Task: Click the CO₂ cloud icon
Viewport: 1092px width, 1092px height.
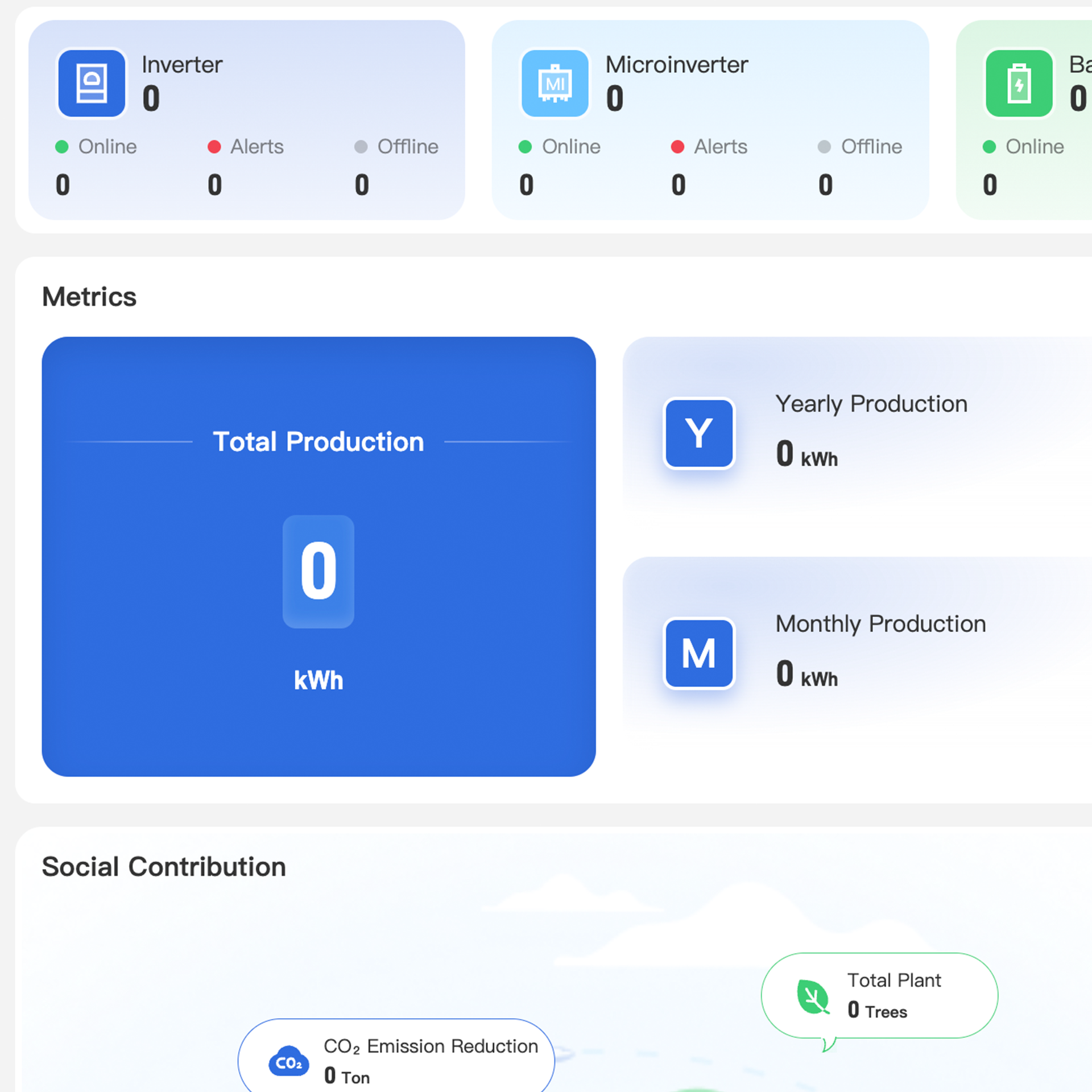Action: [x=288, y=1061]
